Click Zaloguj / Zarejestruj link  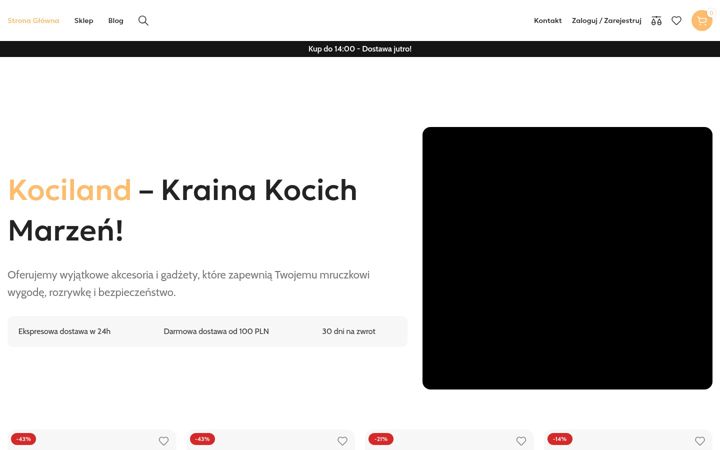pos(607,21)
